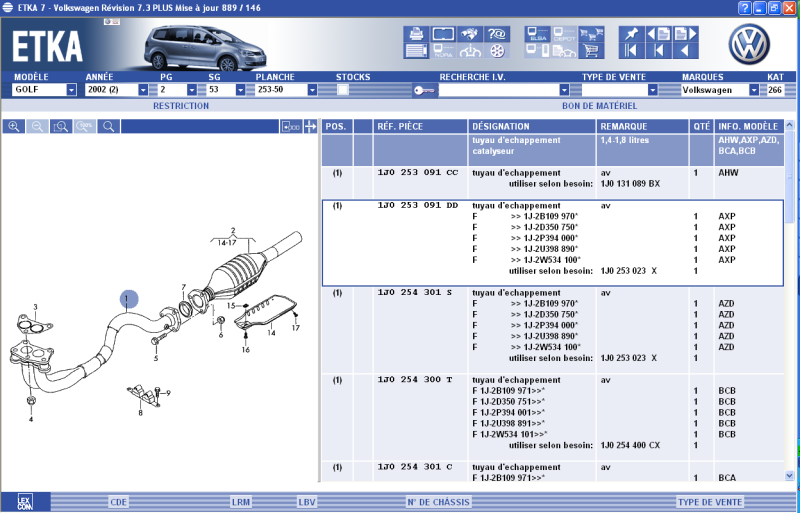This screenshot has width=800, height=513.
Task: Select part row 1J0 254 301 S
Action: click(553, 330)
